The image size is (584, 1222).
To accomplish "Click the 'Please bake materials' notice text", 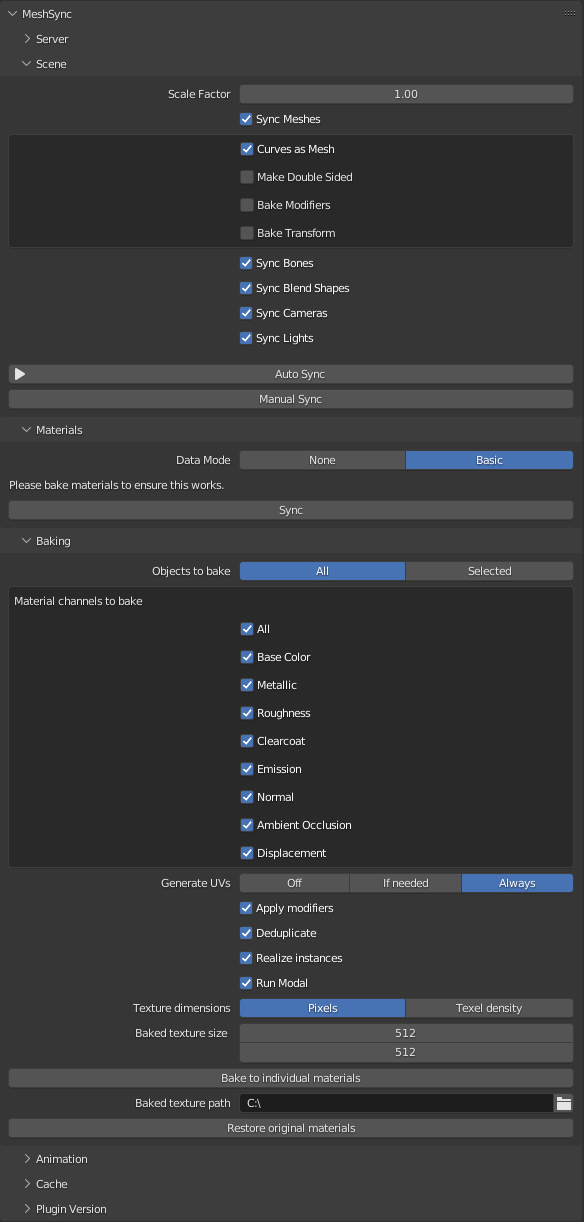I will pos(116,485).
